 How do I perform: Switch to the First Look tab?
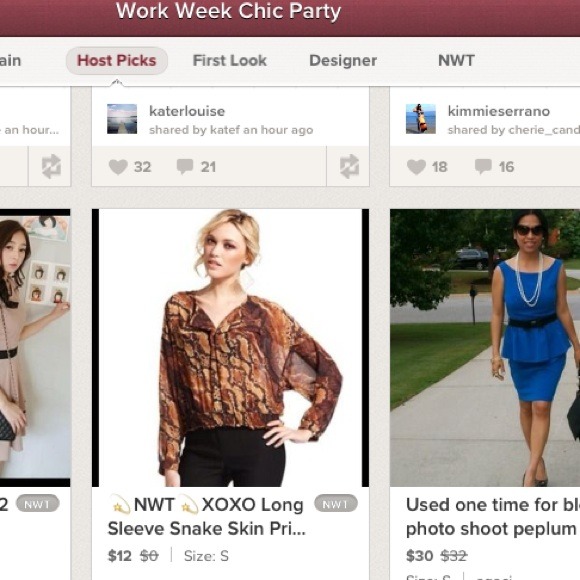coord(229,61)
